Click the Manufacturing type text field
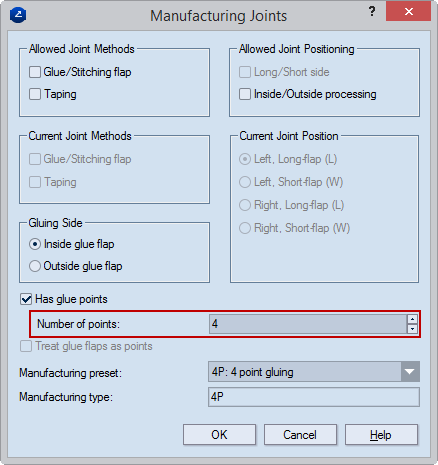This screenshot has width=438, height=465. point(314,397)
